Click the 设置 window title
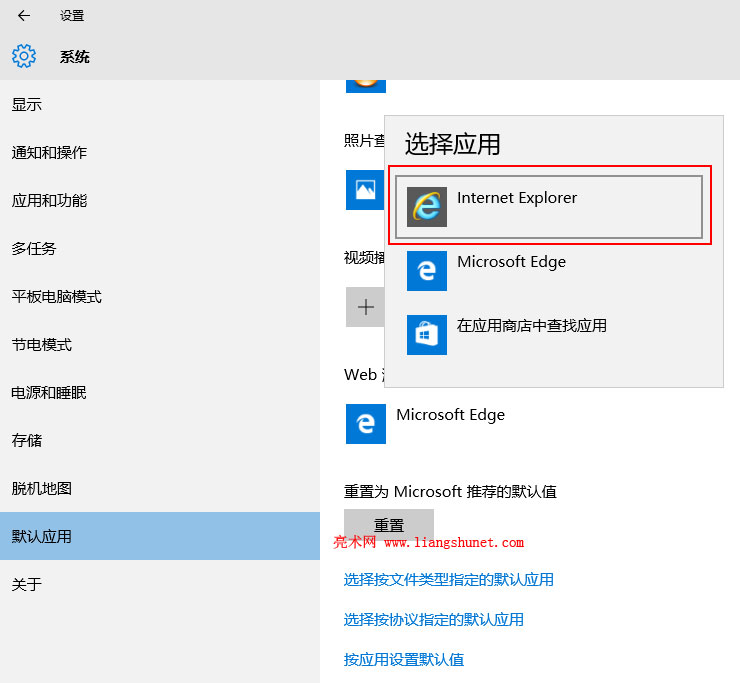The height and width of the screenshot is (683, 740). (x=72, y=16)
